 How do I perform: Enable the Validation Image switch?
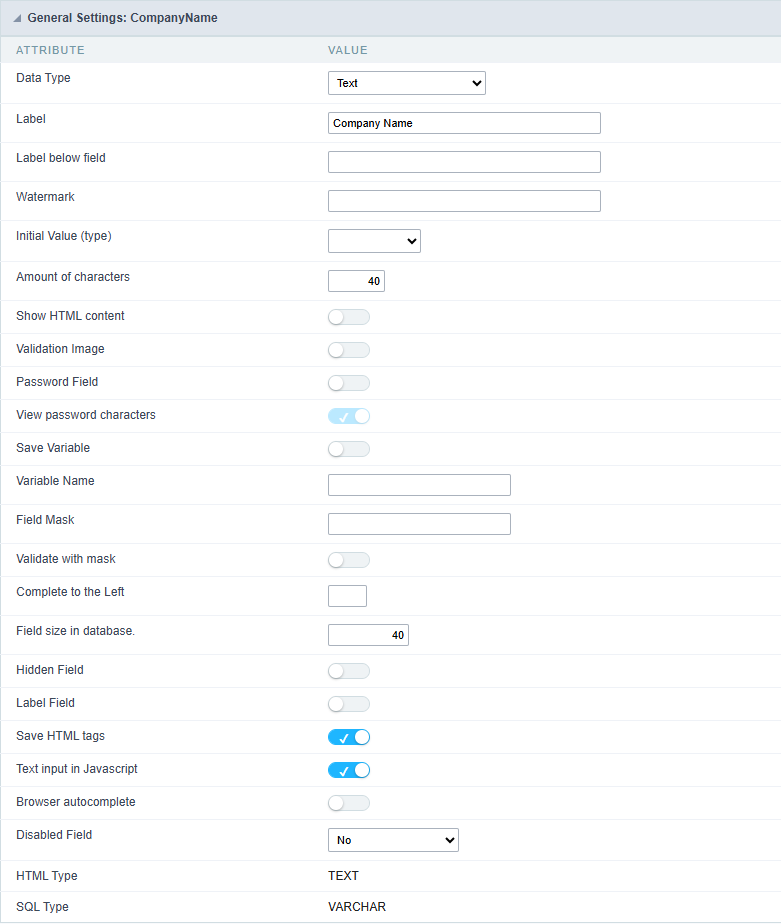pyautogui.click(x=349, y=350)
